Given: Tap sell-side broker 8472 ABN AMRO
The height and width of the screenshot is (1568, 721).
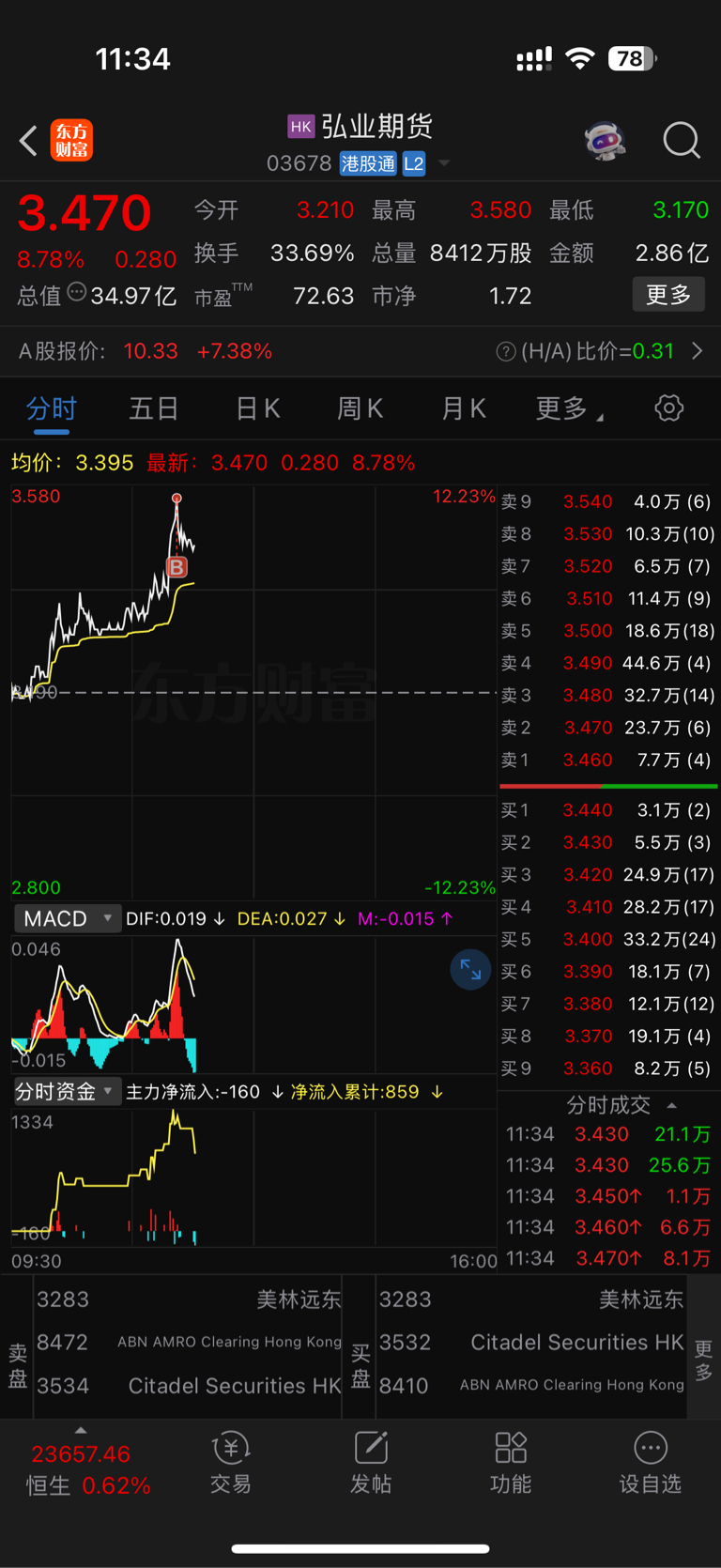Looking at the screenshot, I should coord(189,1342).
